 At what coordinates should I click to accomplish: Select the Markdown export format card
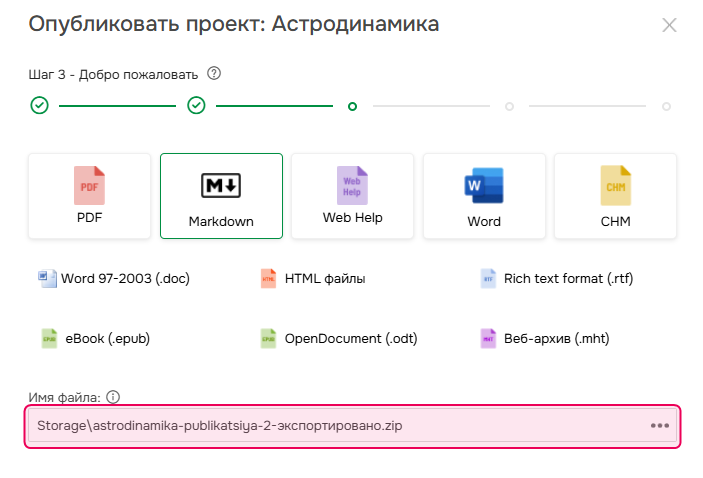[221, 196]
